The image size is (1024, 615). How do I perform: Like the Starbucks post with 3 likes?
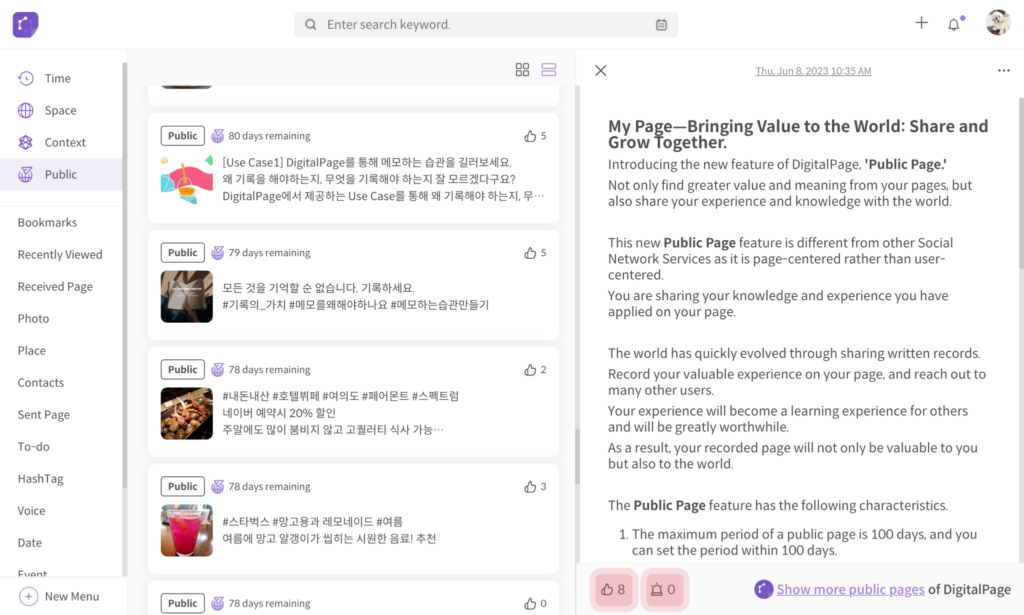tap(530, 486)
